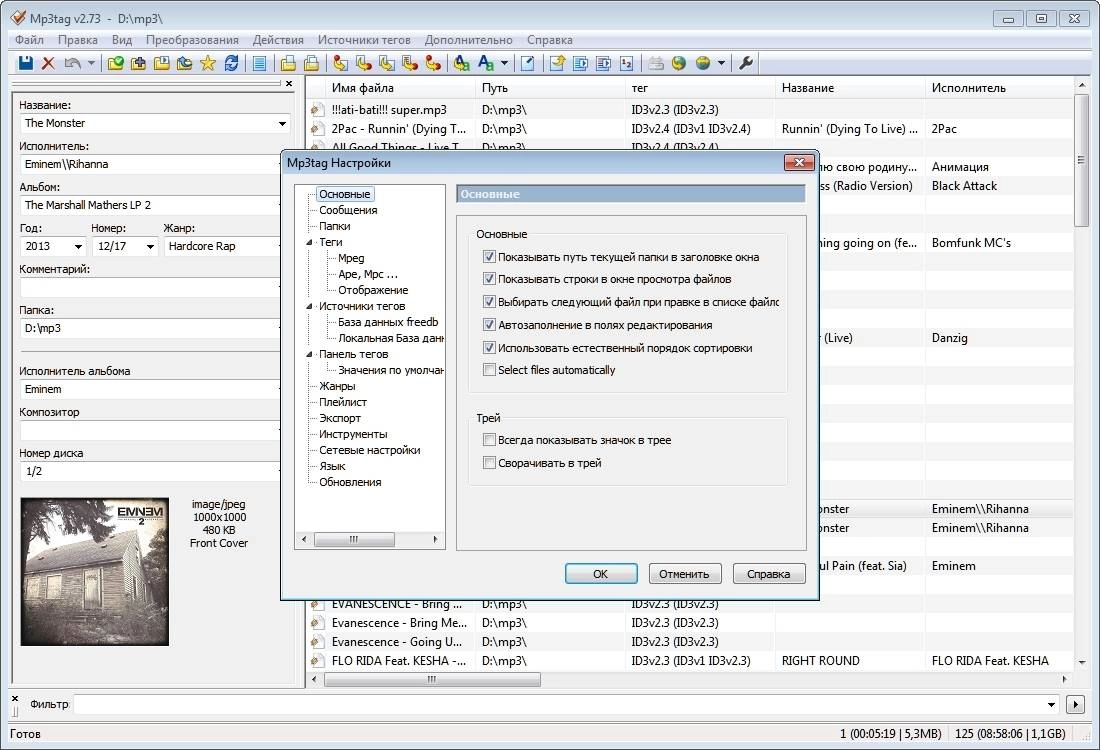Enable Select files automatically
Viewport: 1100px width, 750px height.
489,370
